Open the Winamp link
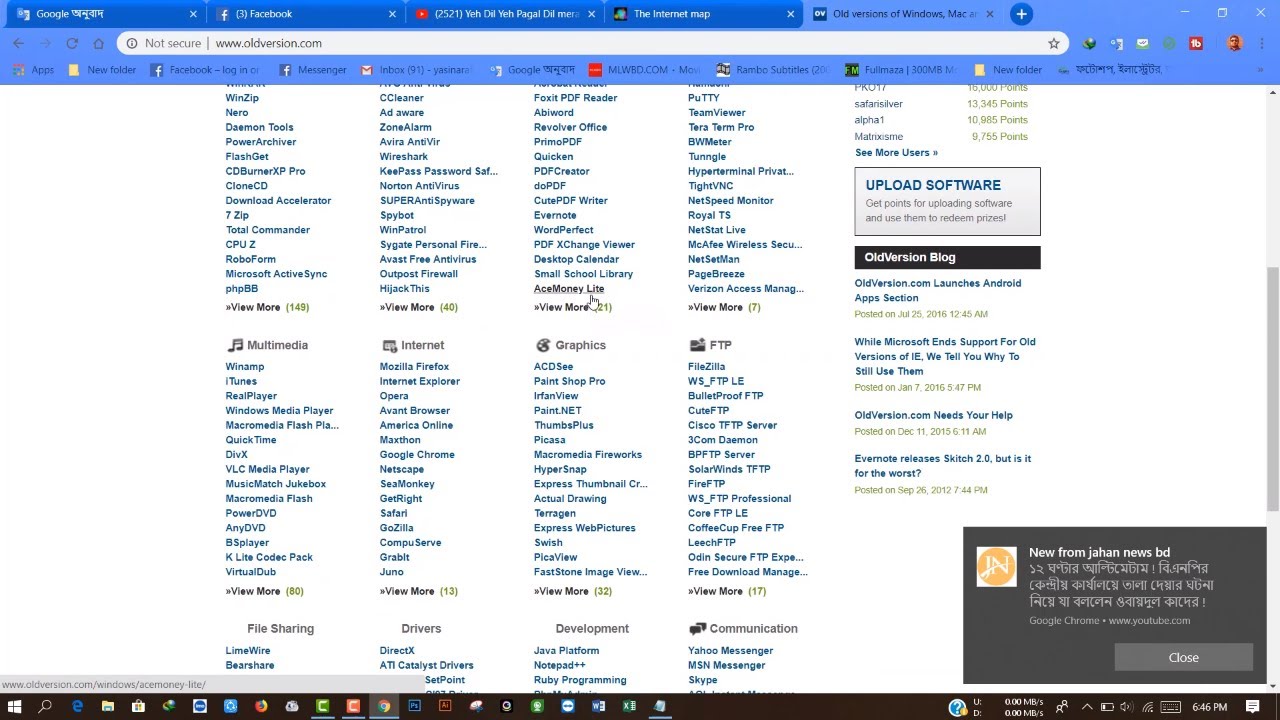Viewport: 1280px width, 720px height. coord(245,366)
